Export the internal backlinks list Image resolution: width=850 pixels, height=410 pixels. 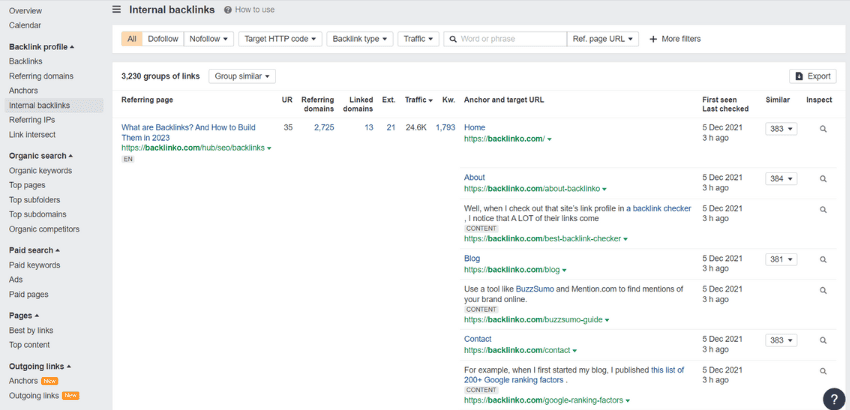[x=813, y=76]
